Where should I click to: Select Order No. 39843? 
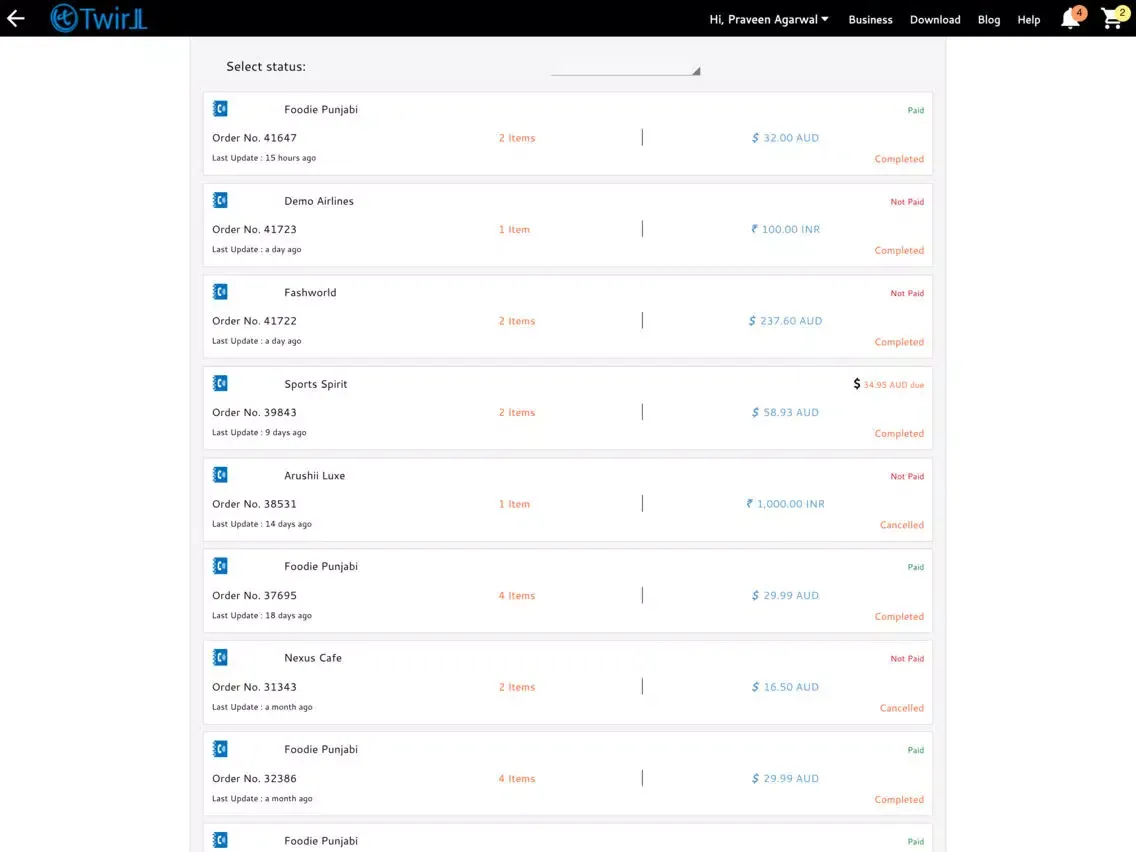click(254, 412)
